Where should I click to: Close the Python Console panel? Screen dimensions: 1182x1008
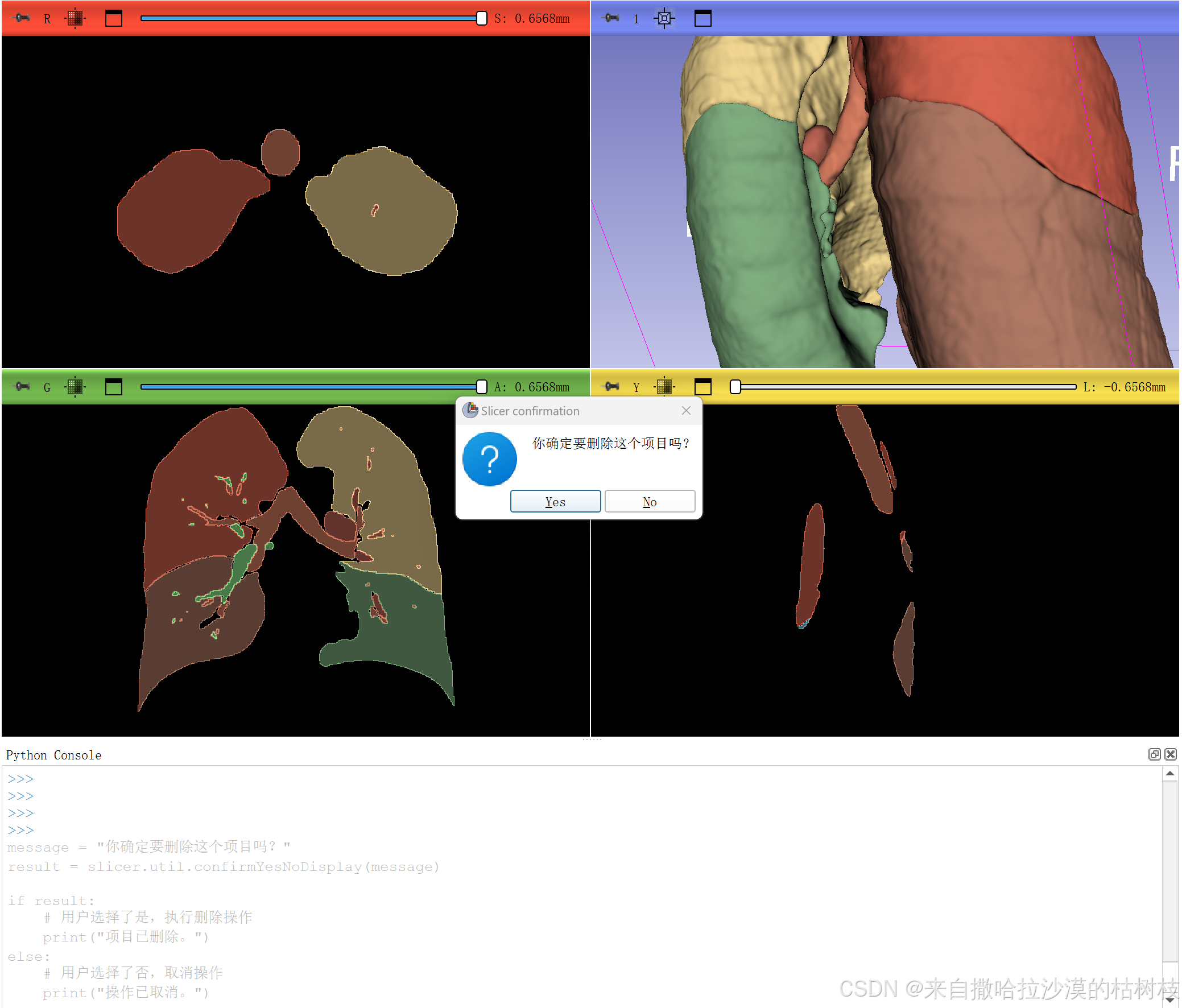(1171, 754)
